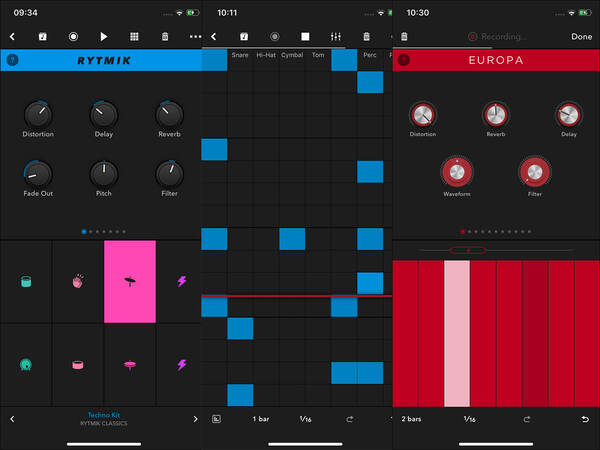Open the Techno Kit preset selector
This screenshot has width=600, height=450.
click(104, 419)
